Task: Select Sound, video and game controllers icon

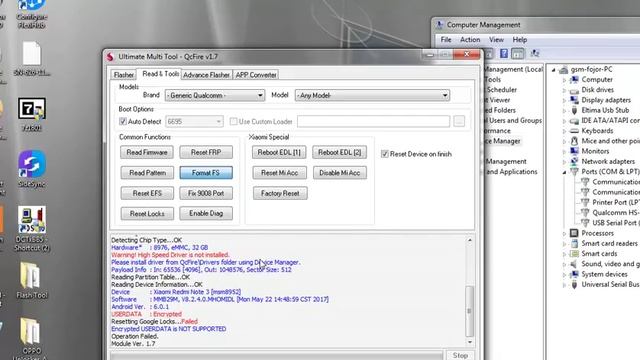Action: (574, 264)
